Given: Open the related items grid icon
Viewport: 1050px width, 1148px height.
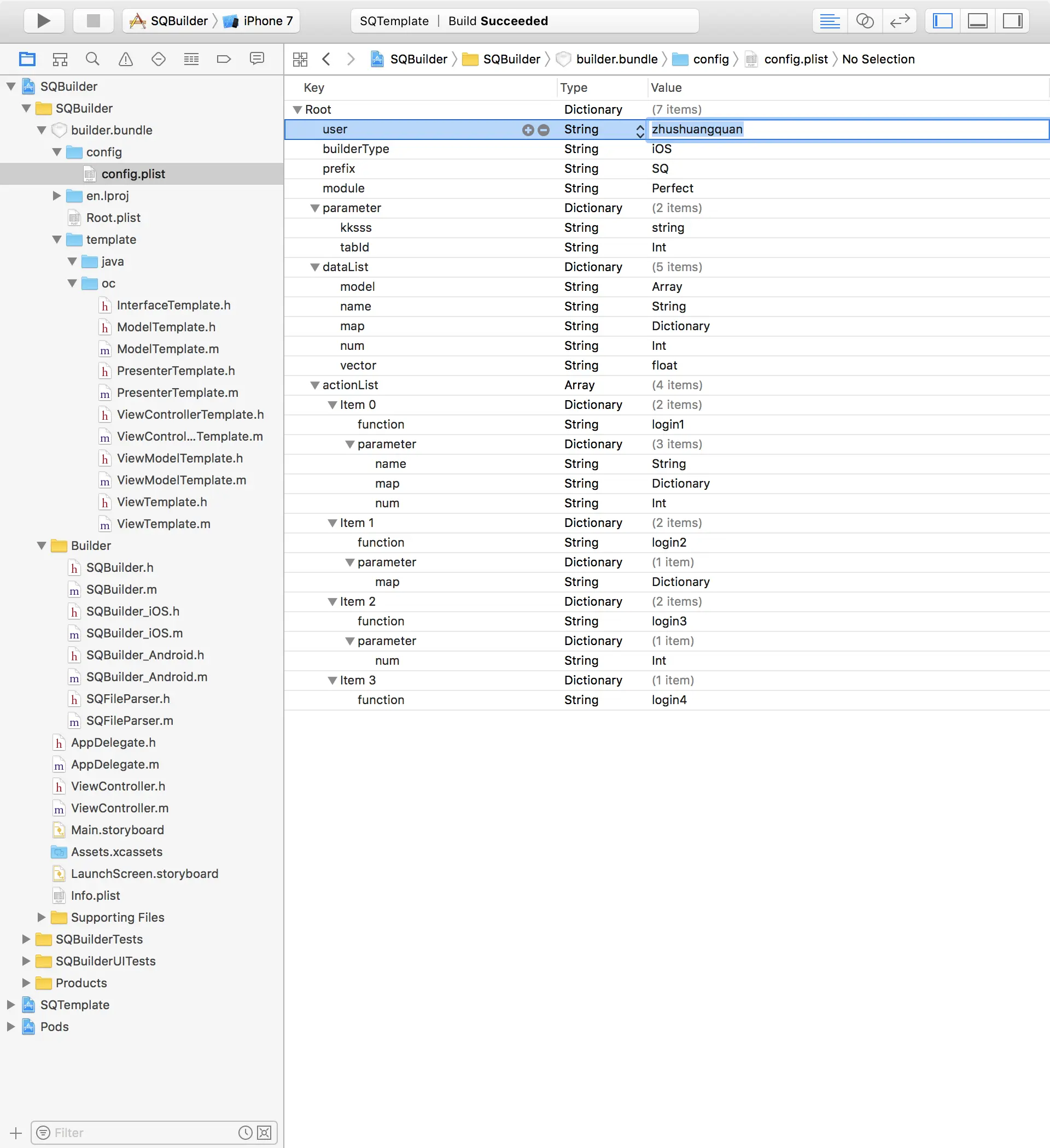Looking at the screenshot, I should click(300, 59).
